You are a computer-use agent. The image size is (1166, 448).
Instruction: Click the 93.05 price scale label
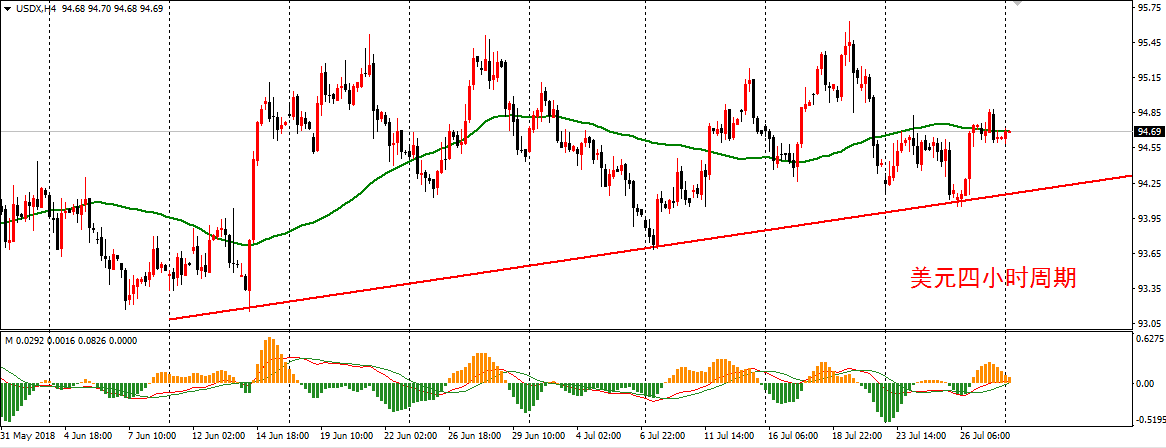pyautogui.click(x=1148, y=324)
